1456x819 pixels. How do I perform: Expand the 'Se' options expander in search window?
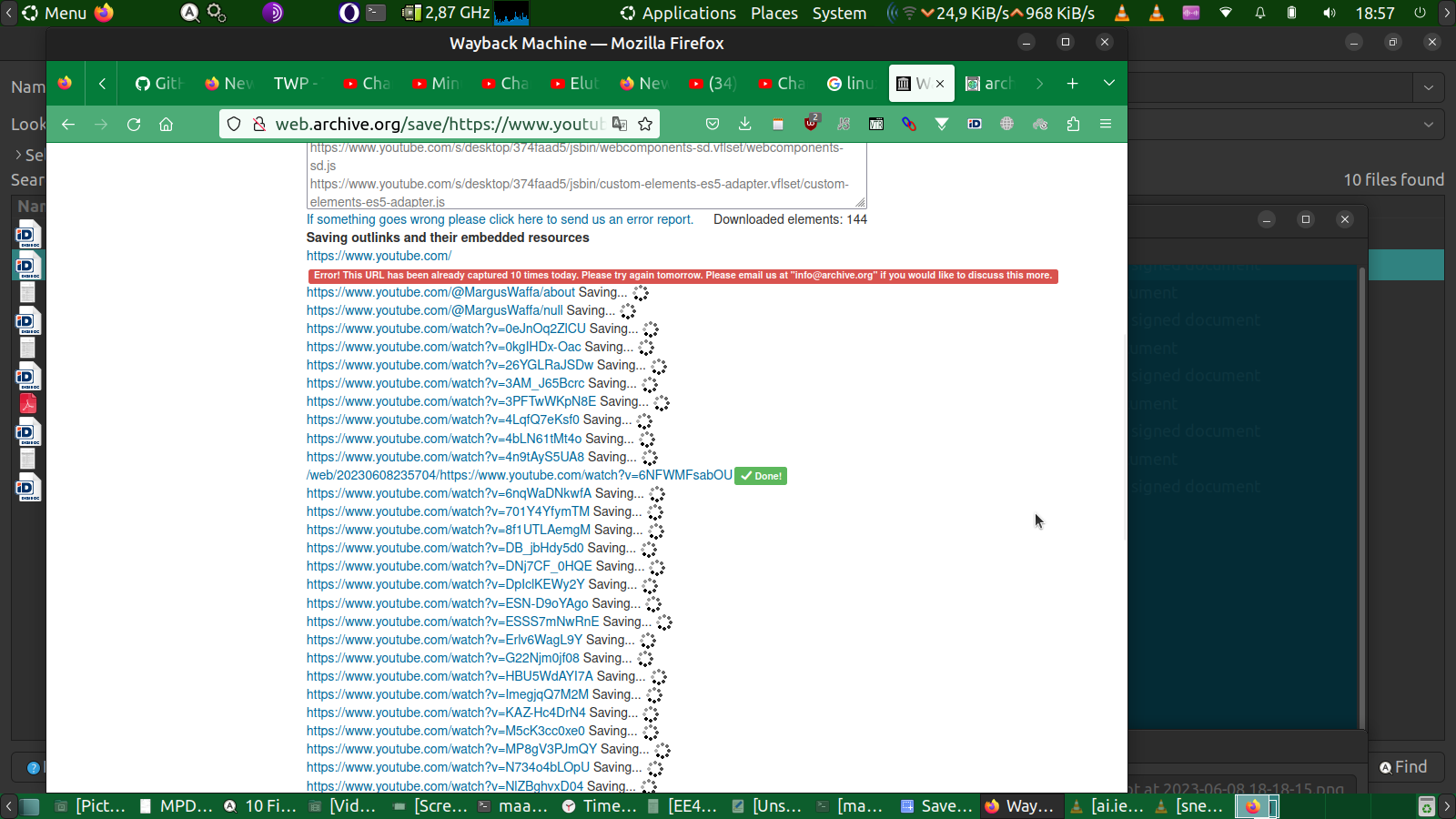[x=19, y=156]
